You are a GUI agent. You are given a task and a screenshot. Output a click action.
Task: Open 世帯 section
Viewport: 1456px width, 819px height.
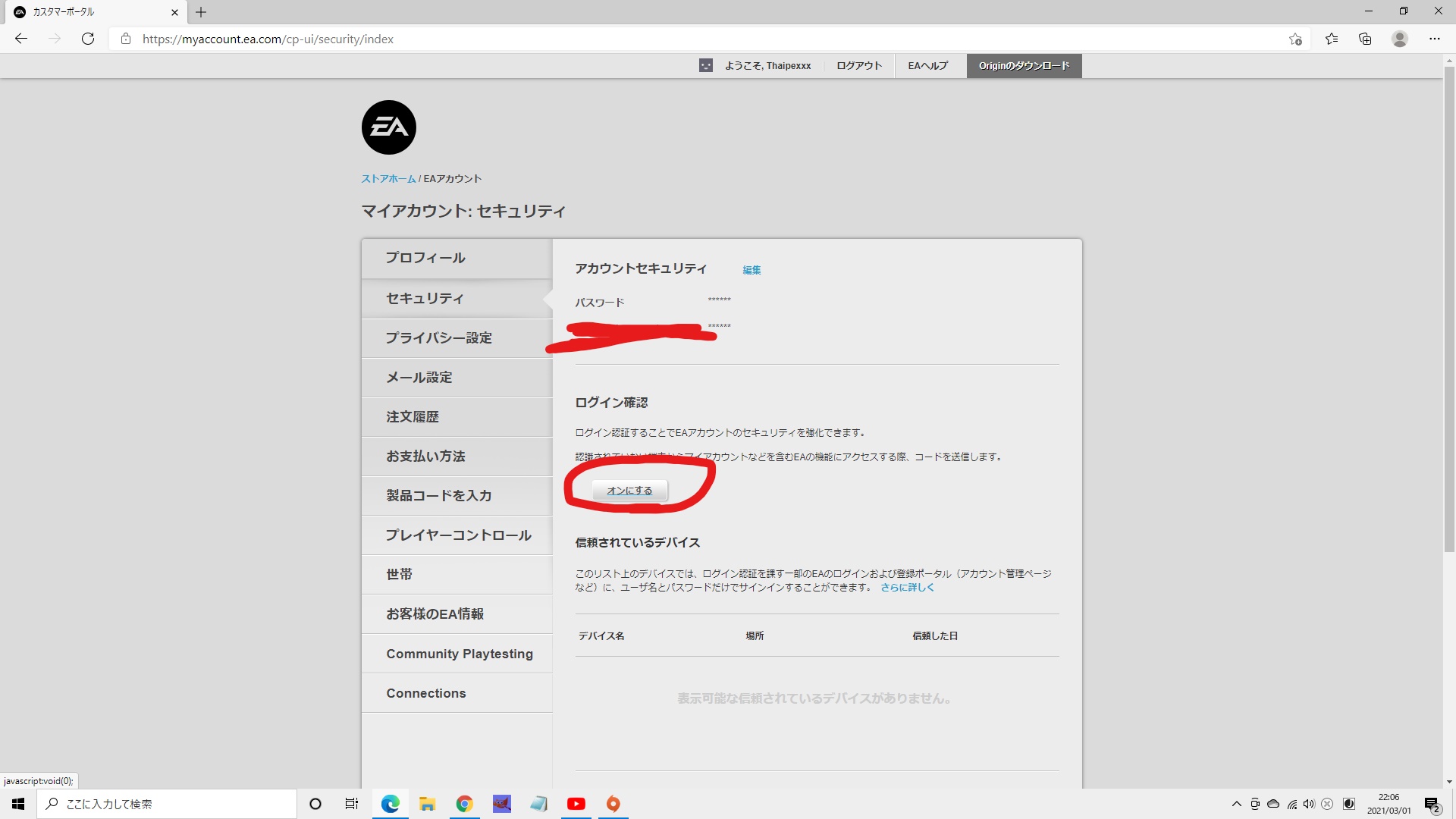coord(457,575)
